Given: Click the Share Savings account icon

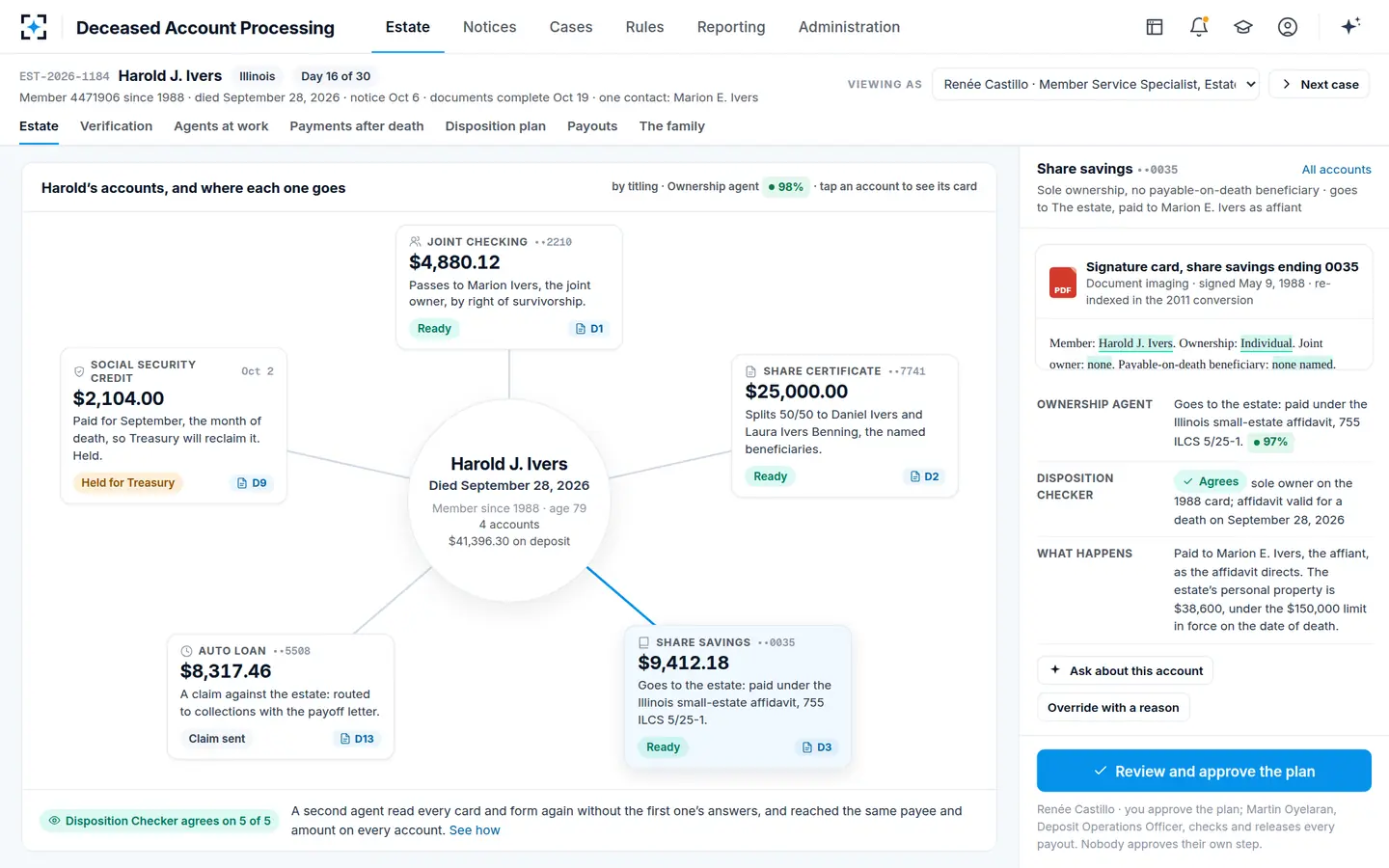Looking at the screenshot, I should [644, 642].
